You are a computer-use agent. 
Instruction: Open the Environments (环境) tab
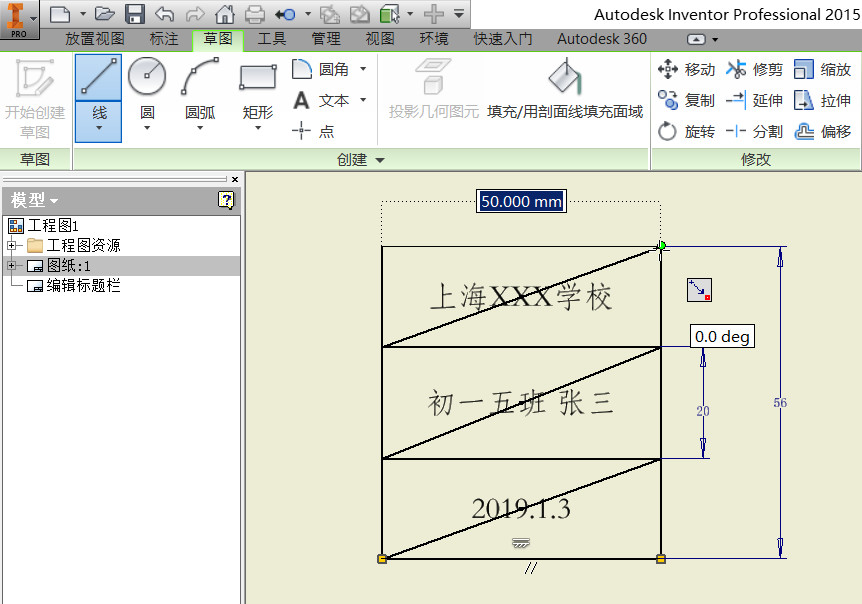434,39
